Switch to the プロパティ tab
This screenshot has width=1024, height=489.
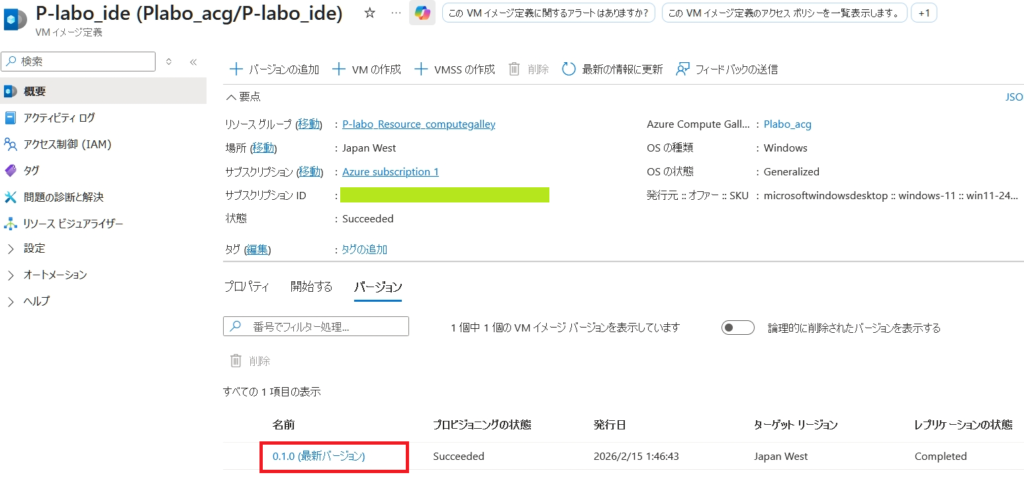(246, 287)
